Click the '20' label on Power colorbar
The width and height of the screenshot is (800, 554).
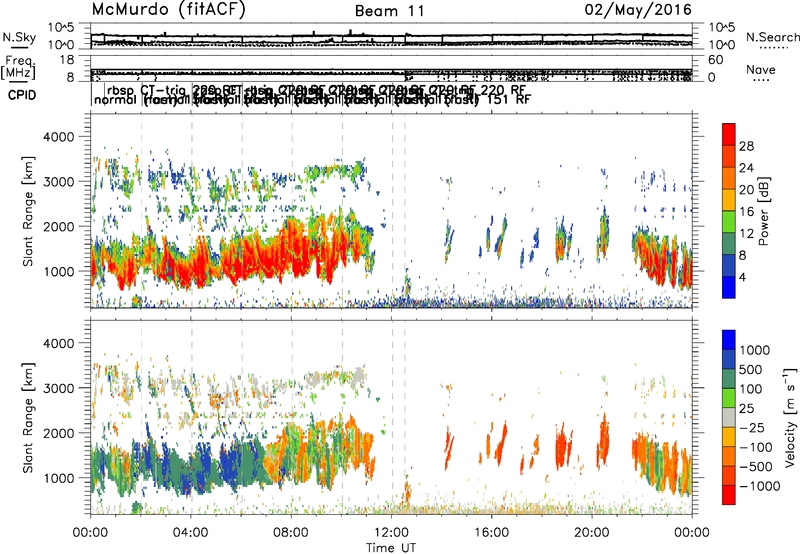(746, 190)
